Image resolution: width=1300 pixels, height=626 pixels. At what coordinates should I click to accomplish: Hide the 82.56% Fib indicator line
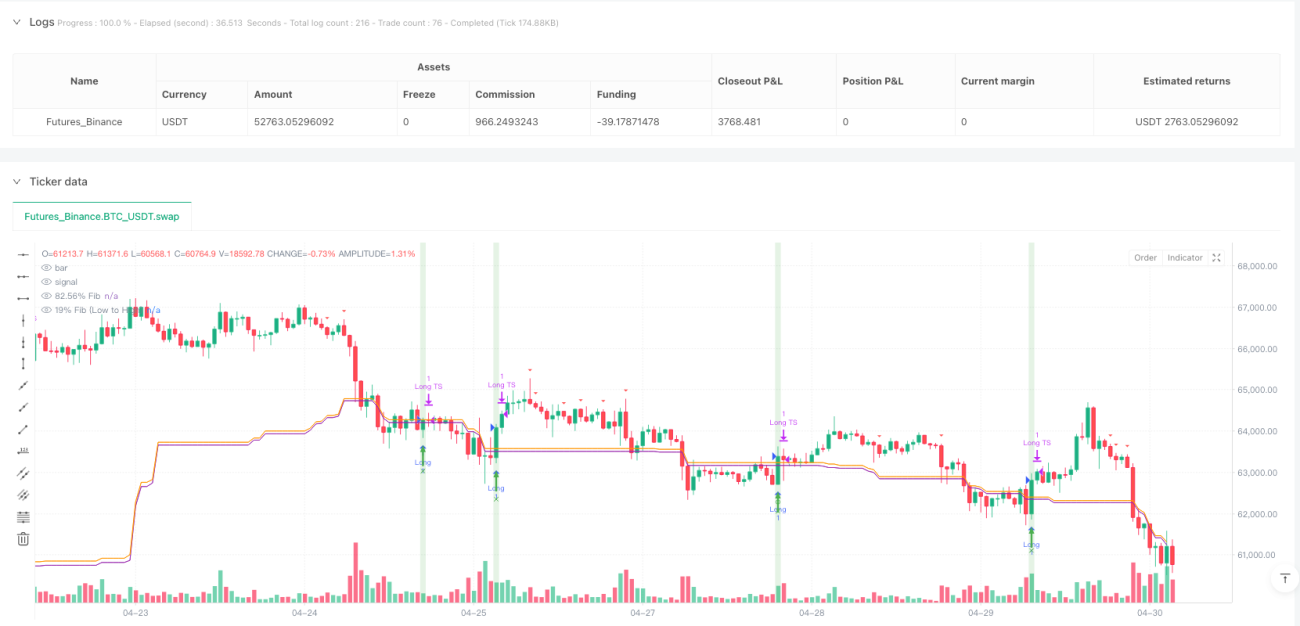click(46, 296)
